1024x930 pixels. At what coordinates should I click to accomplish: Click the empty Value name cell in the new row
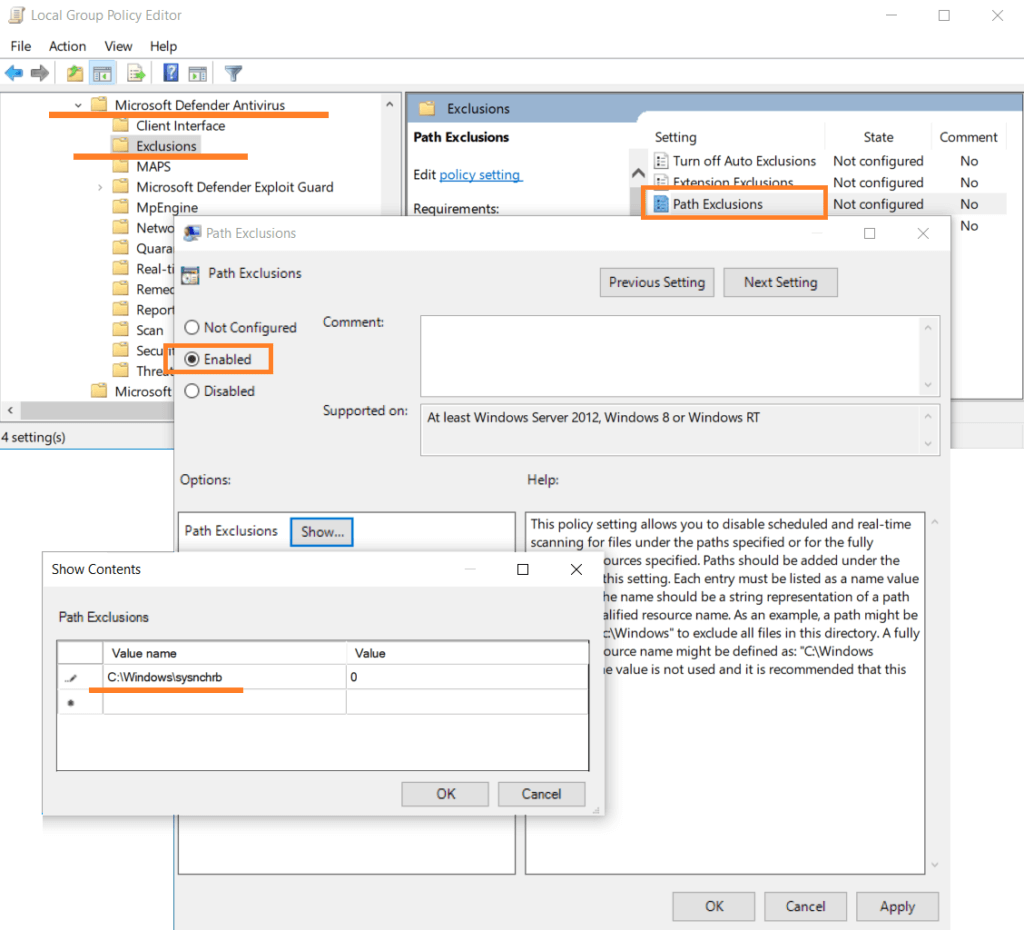(224, 702)
